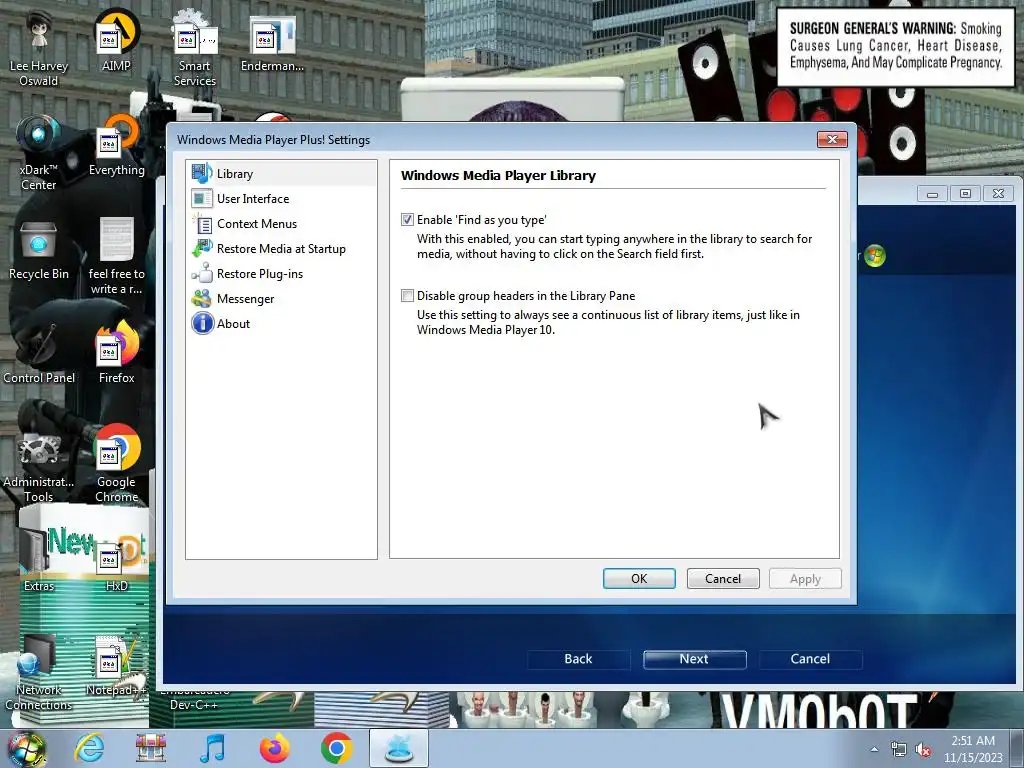Open the Windows Start orb
This screenshot has height=768, width=1024.
pos(26,748)
